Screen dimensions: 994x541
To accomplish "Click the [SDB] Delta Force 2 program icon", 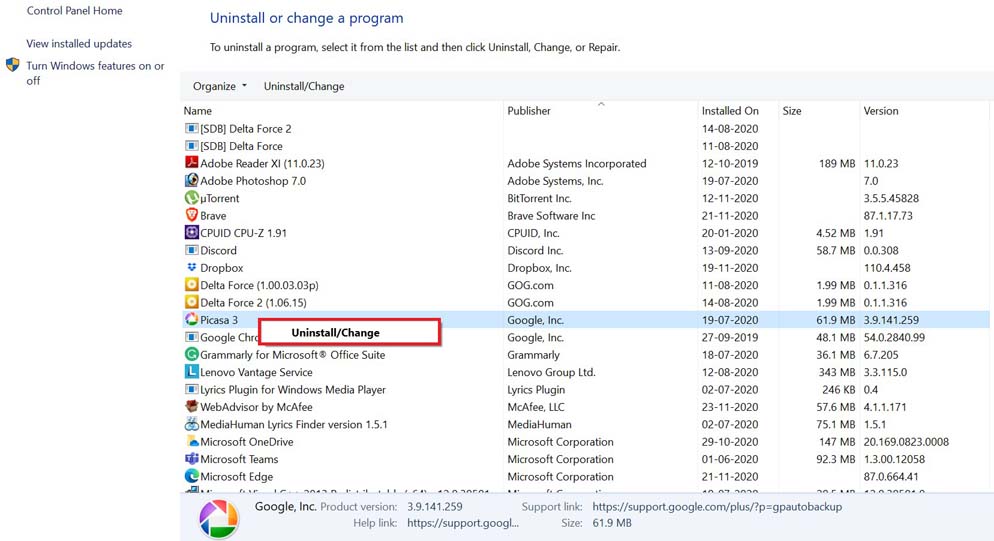I will pyautogui.click(x=191, y=128).
